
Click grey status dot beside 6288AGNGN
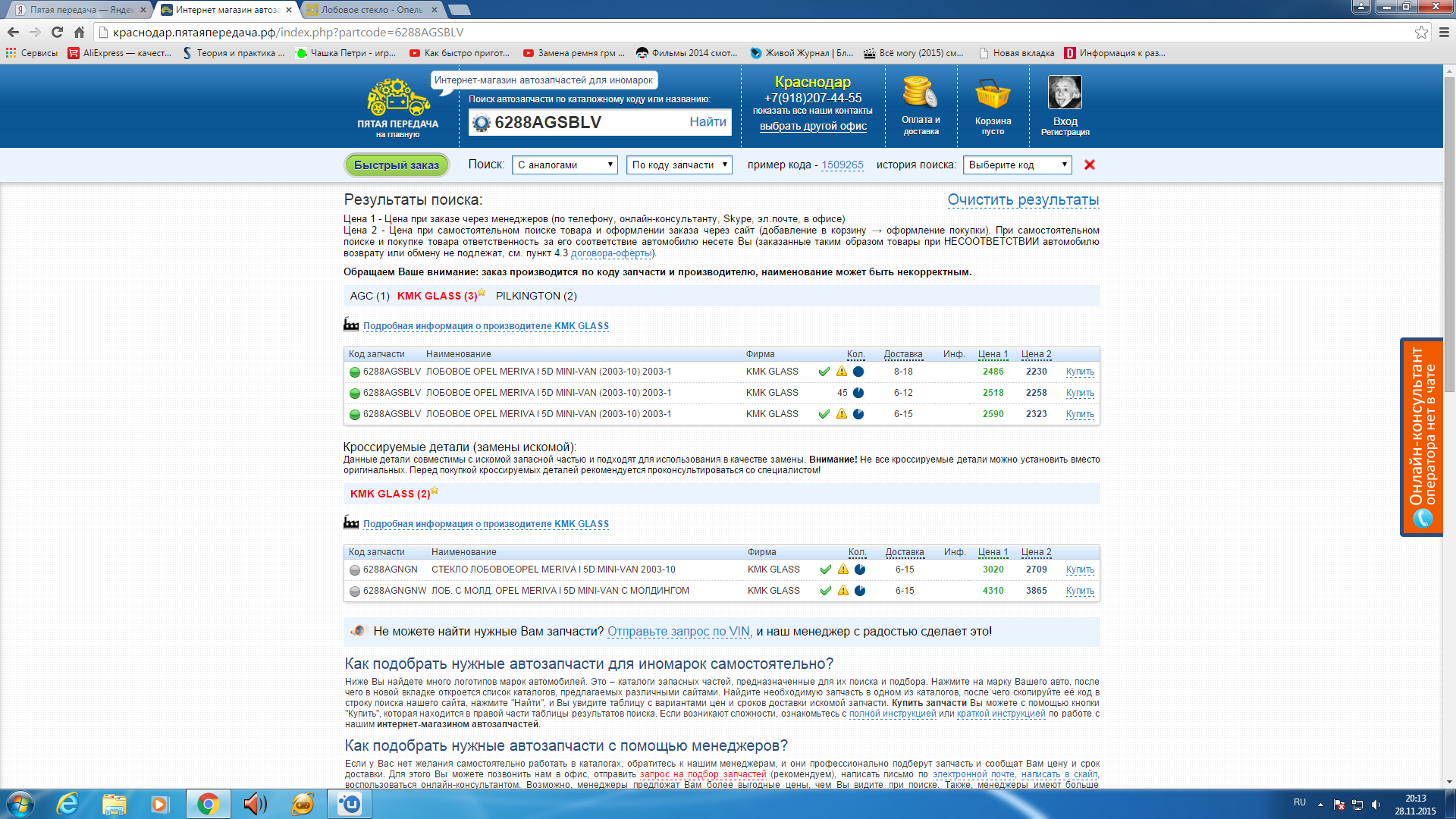(354, 570)
